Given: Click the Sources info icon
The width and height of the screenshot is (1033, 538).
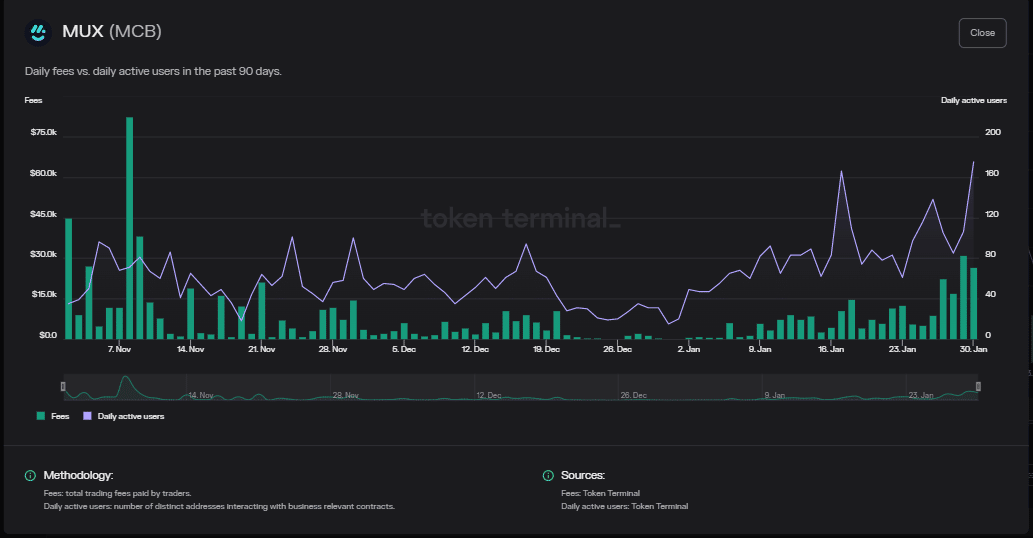Looking at the screenshot, I should 548,475.
